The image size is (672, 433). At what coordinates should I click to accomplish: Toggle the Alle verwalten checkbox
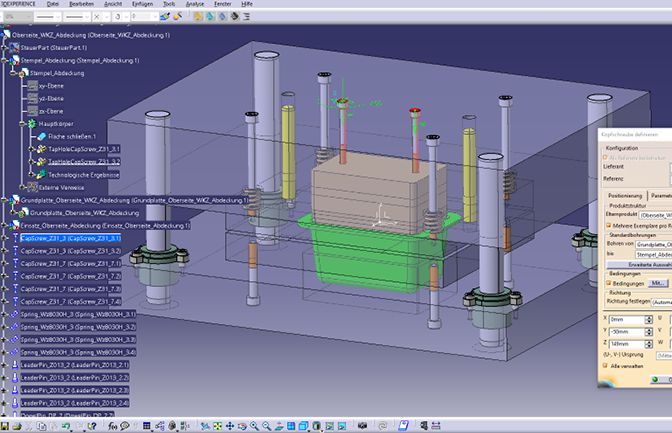point(606,366)
